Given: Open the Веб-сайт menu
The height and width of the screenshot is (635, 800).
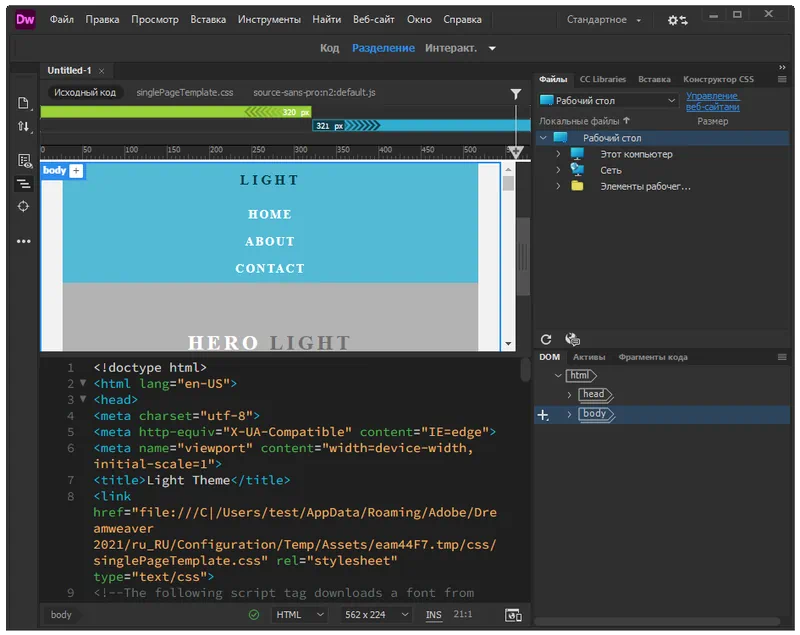Looking at the screenshot, I should tap(373, 19).
